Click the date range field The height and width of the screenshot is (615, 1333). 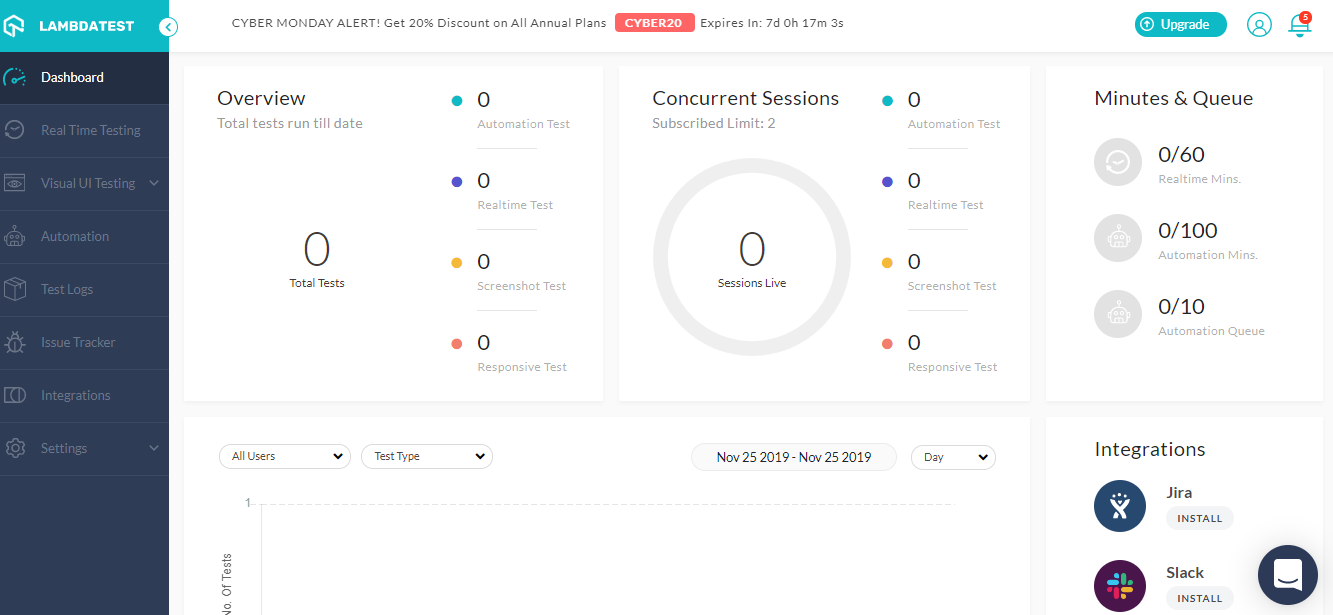[x=794, y=457]
